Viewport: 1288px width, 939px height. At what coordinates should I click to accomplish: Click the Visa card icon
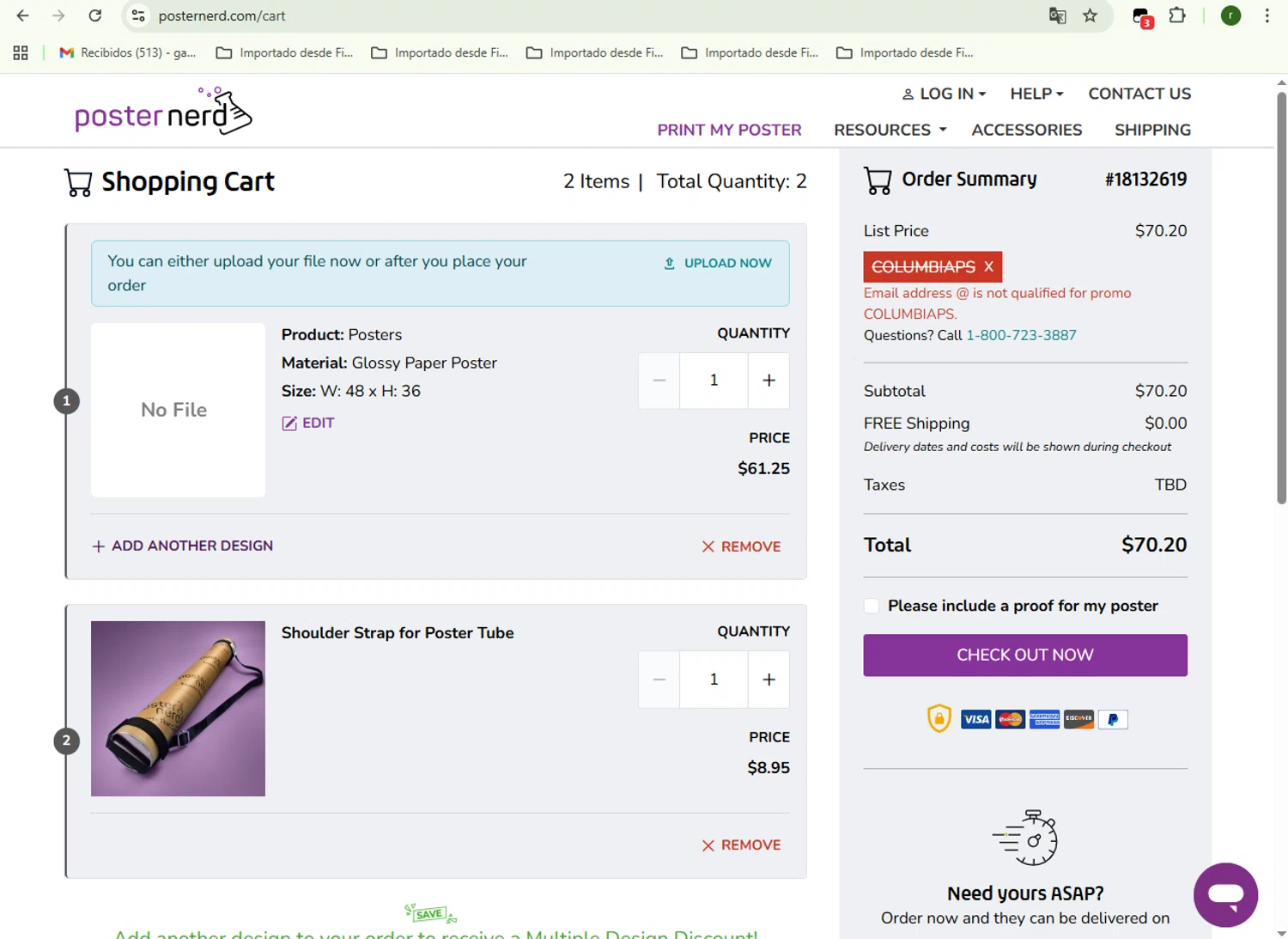[975, 719]
